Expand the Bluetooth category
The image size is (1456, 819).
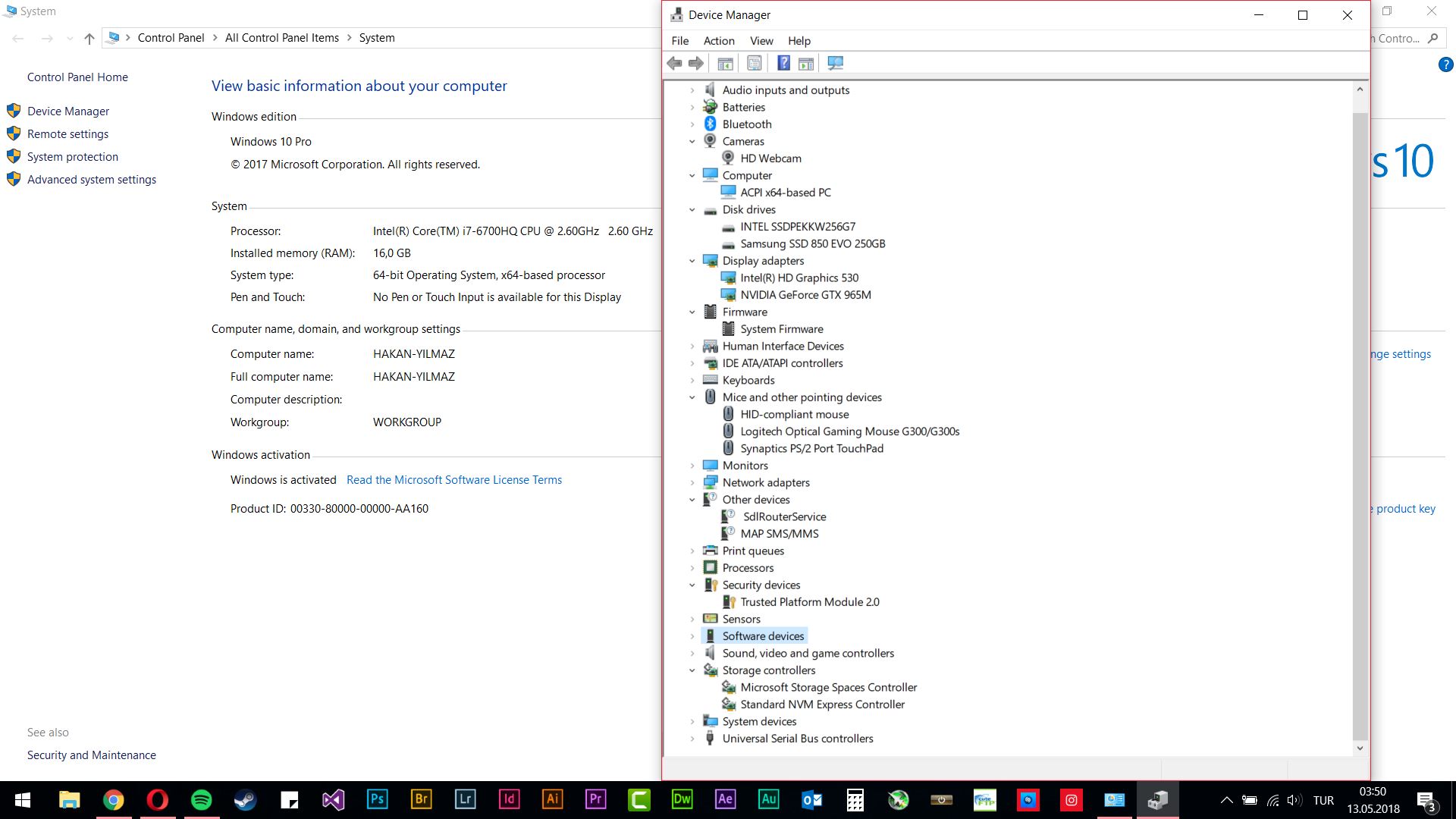click(x=692, y=124)
